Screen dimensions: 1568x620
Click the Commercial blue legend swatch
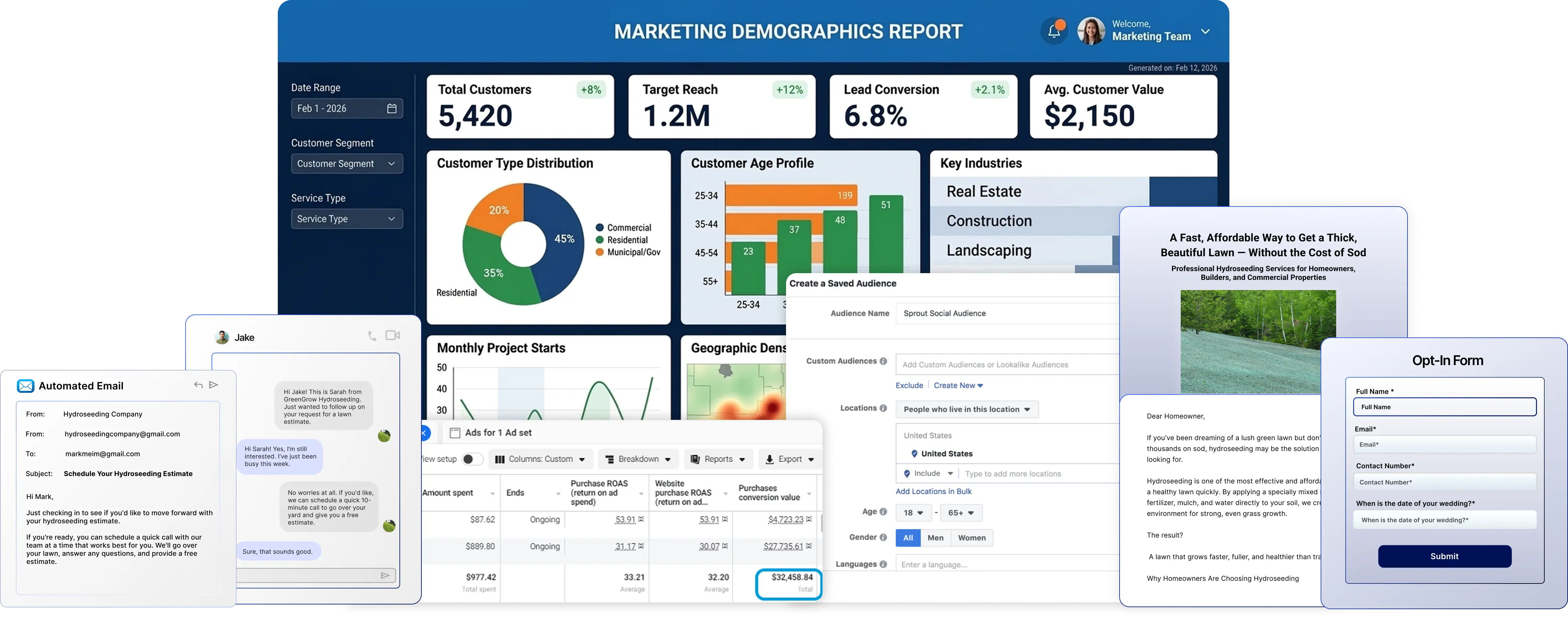(599, 227)
